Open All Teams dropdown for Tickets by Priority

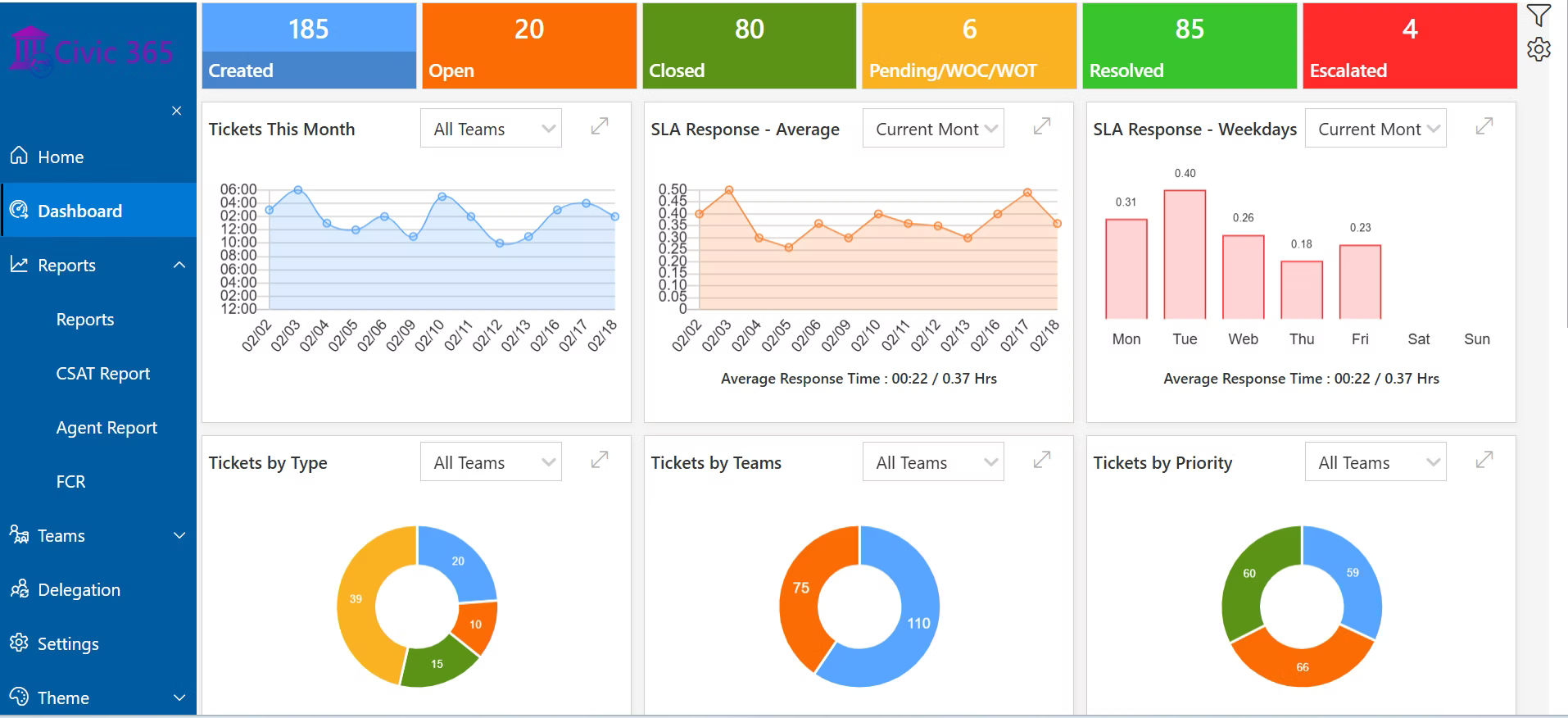point(1375,462)
